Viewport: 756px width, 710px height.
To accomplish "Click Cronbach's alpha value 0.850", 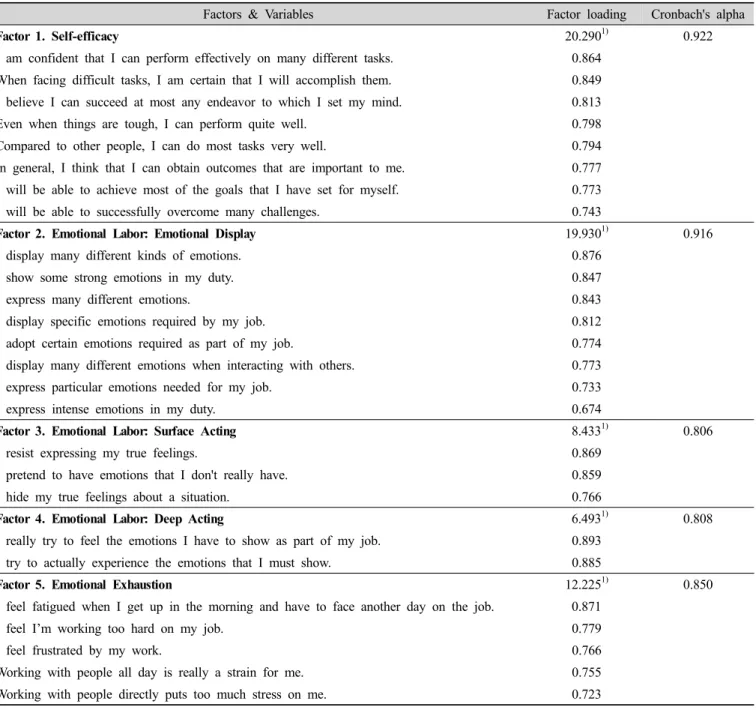I will [698, 585].
